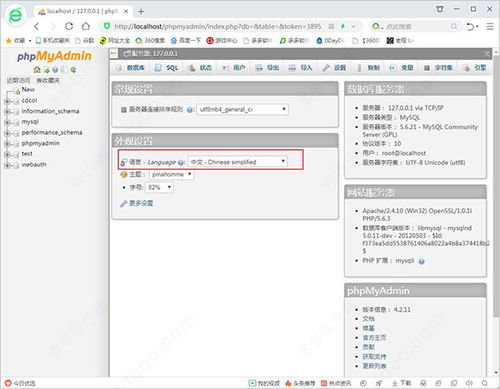Open a new browser tab with plus button

pyautogui.click(x=141, y=11)
